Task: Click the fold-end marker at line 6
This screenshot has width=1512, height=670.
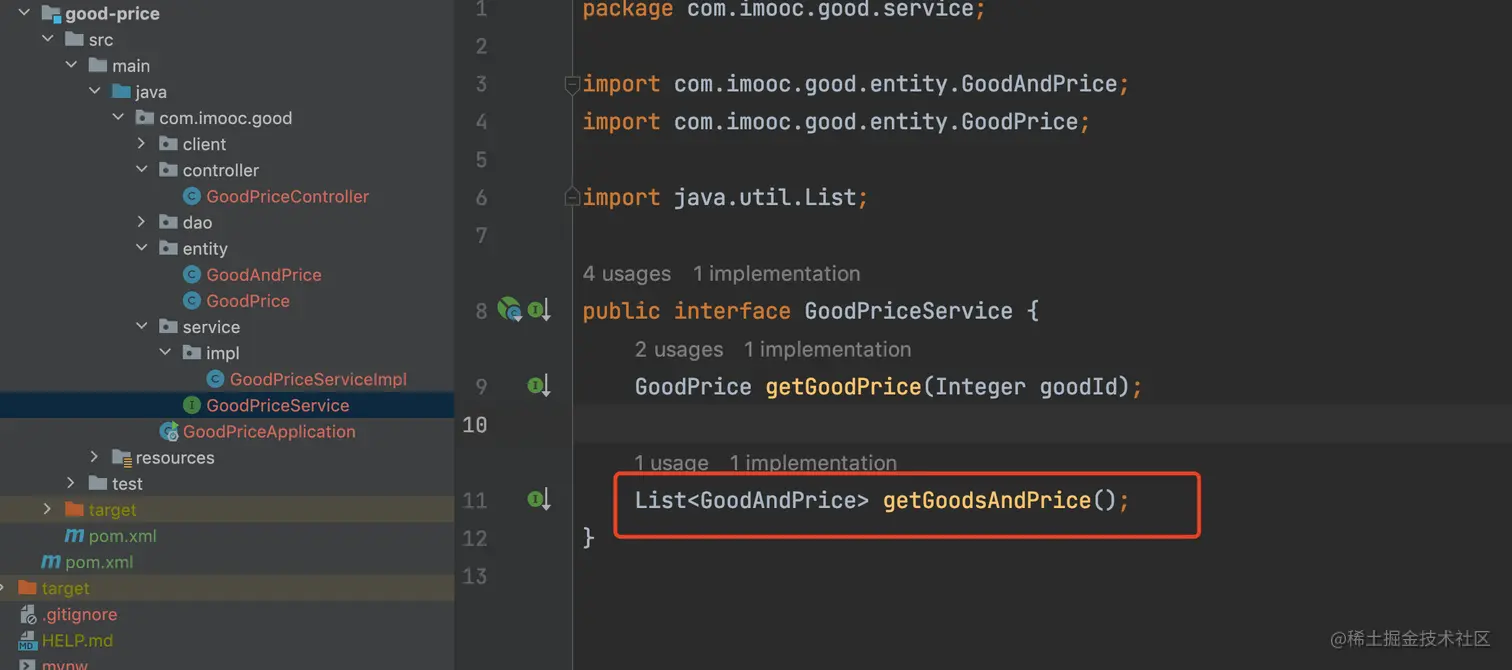Action: click(x=572, y=197)
